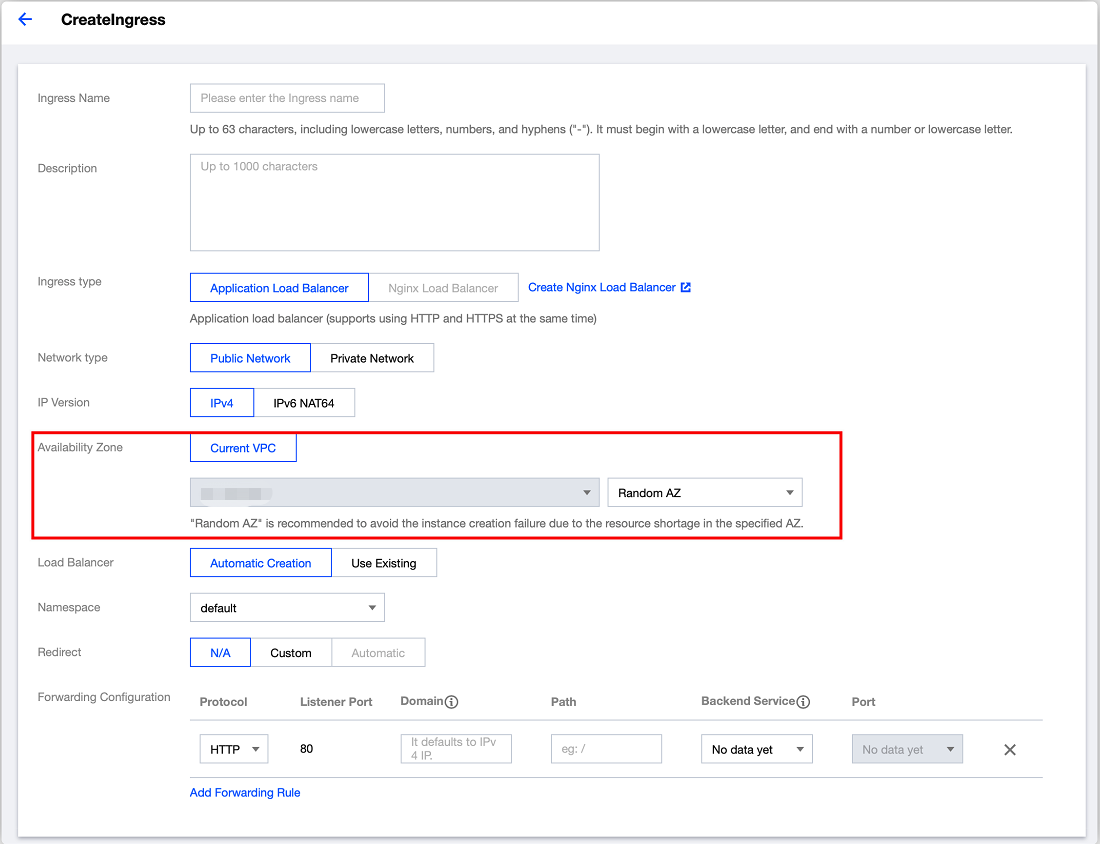This screenshot has height=844, width=1100.
Task: Click the Create Nginx Load Balancer link
Action: tap(601, 287)
